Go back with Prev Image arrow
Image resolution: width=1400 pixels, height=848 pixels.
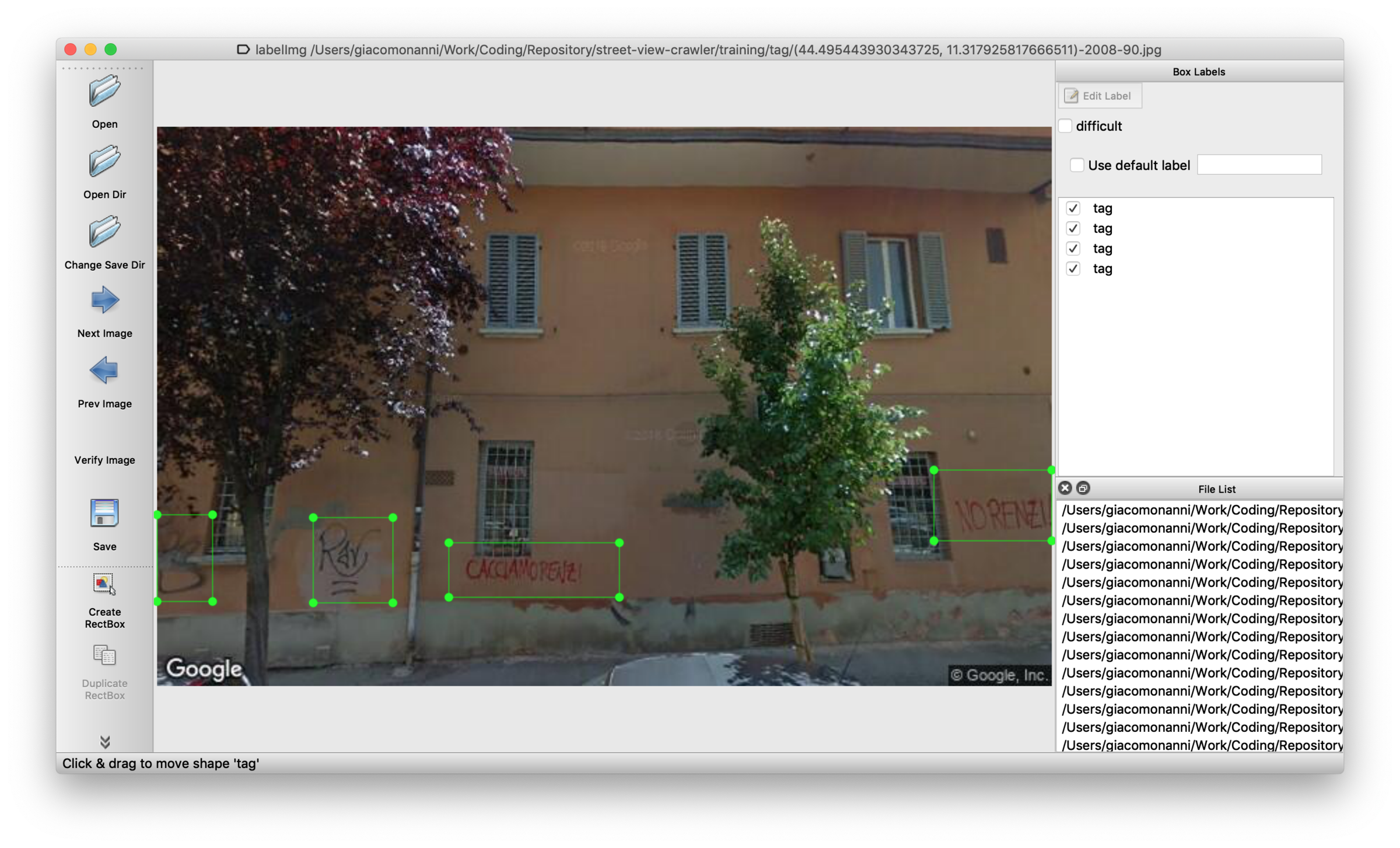click(104, 371)
